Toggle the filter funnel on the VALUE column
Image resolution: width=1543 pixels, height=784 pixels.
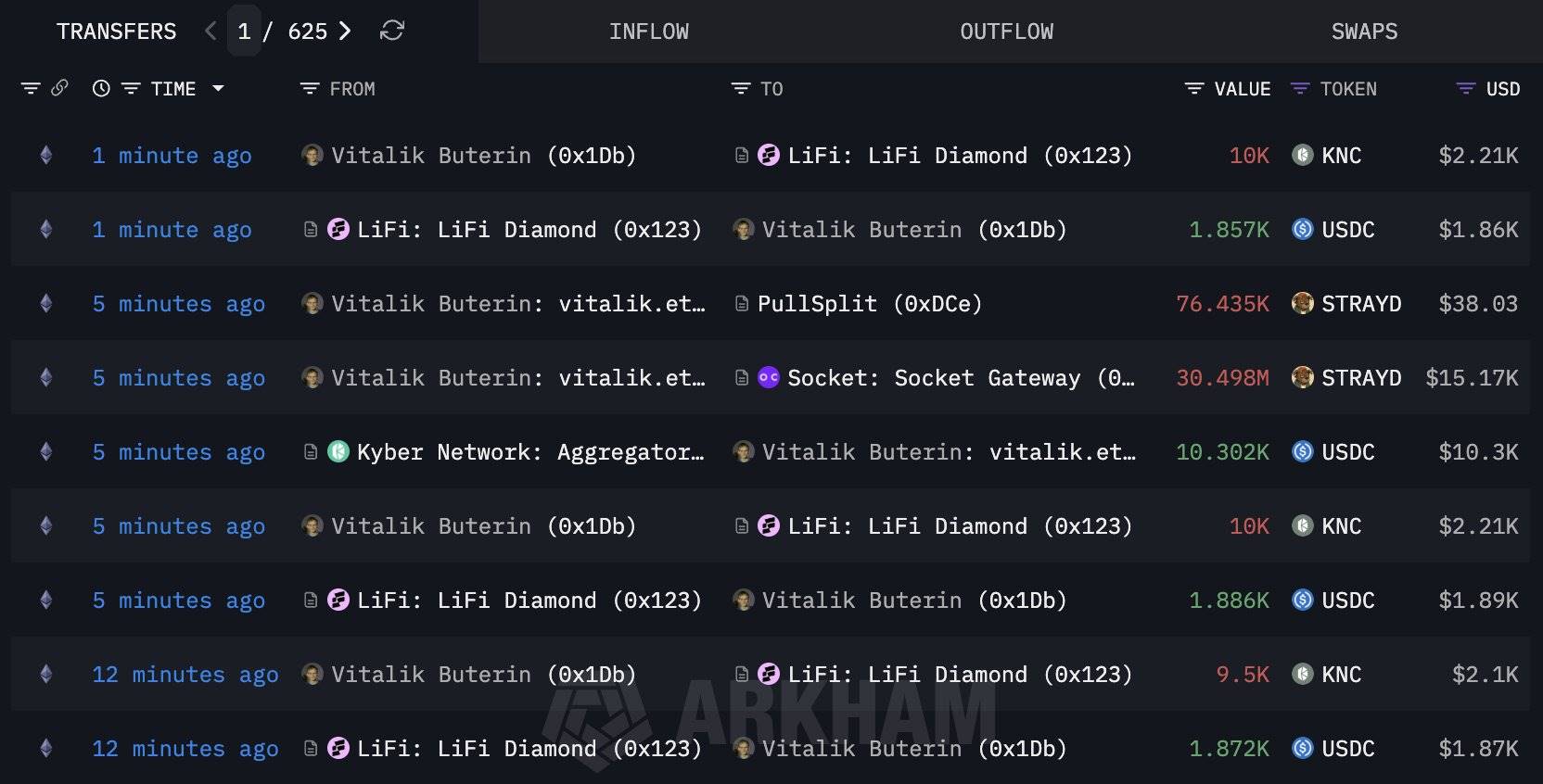click(x=1192, y=88)
